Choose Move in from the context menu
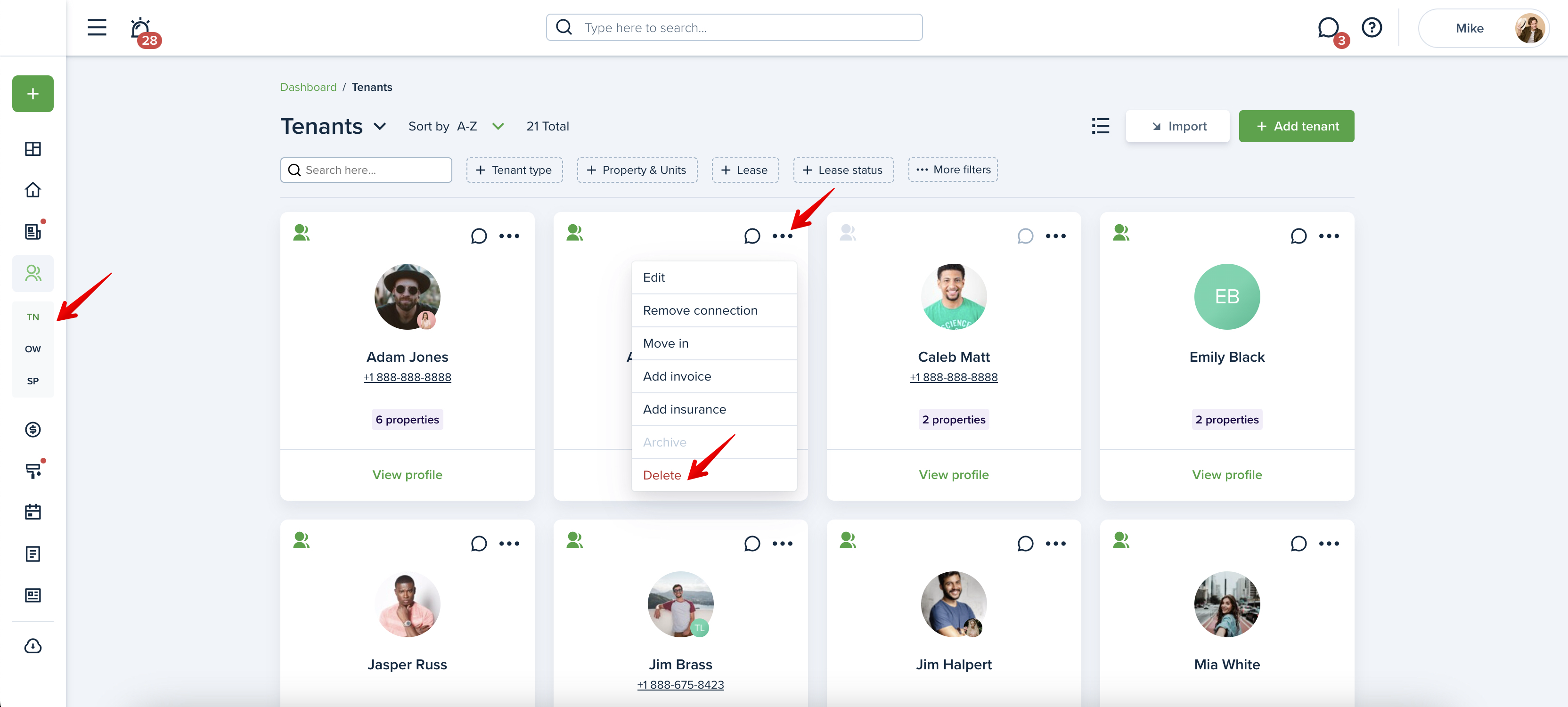Screen dimensions: 1568x707 713,343
